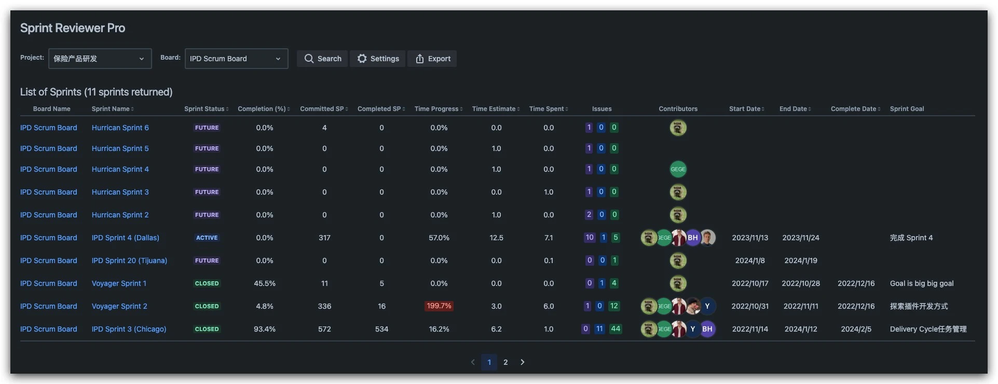Image resolution: width=998 pixels, height=384 pixels.
Task: Click photo avatar at end of Dallas contributors
Action: pyautogui.click(x=708, y=238)
